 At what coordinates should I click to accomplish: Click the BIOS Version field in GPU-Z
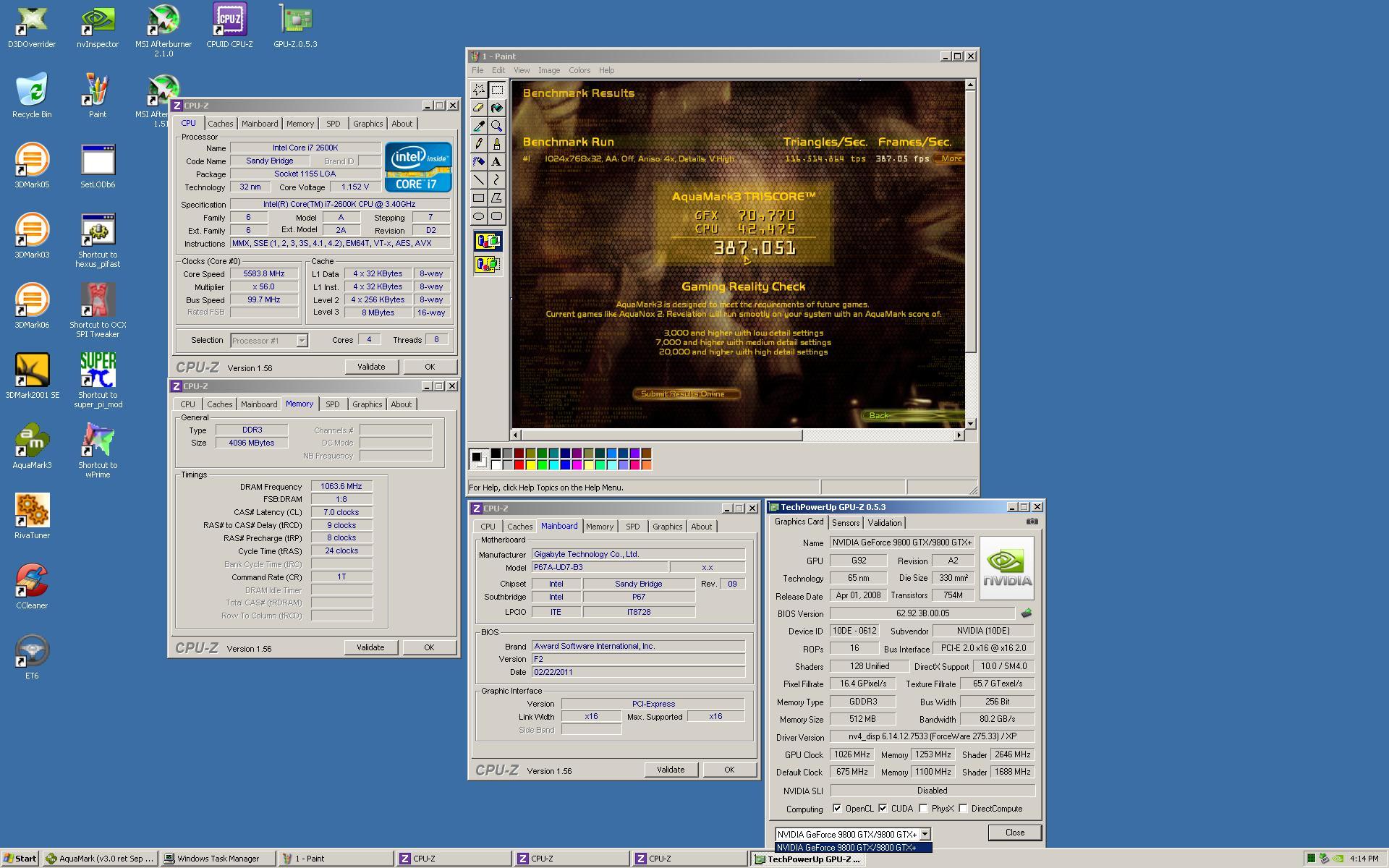922,613
